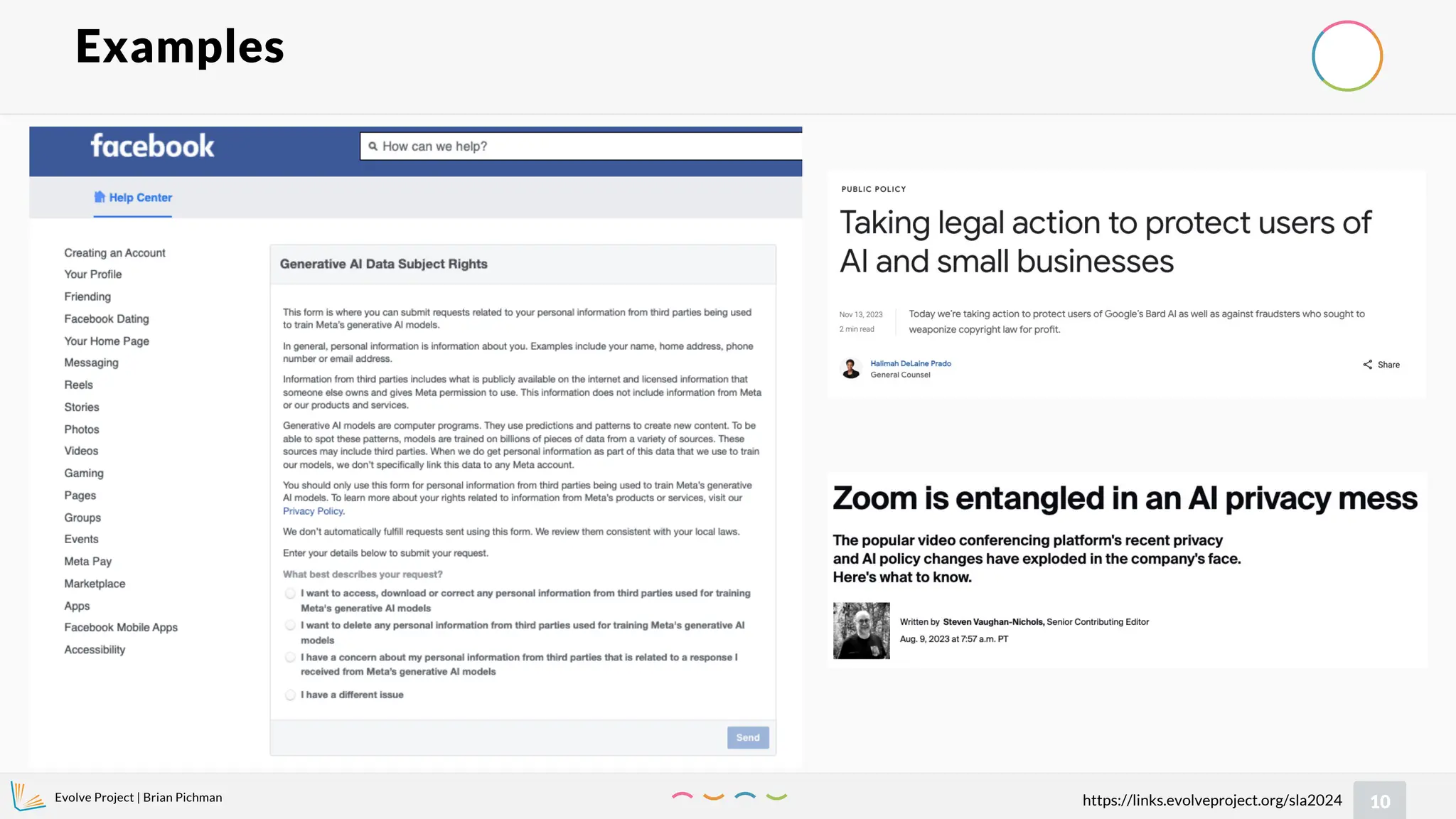Select 'access, download or correct' radio option

tap(290, 594)
